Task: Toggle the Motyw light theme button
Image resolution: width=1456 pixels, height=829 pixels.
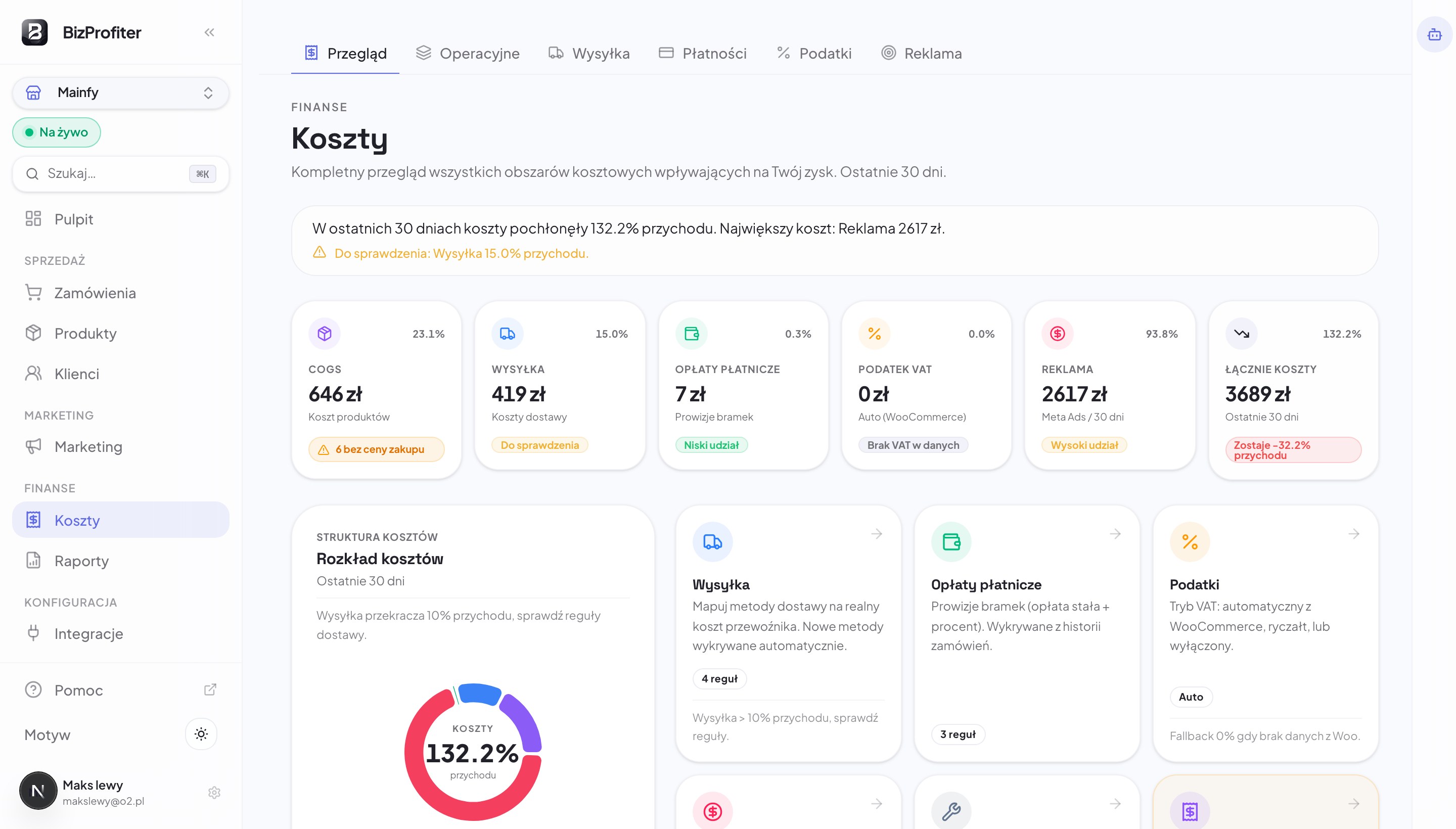Action: [201, 734]
